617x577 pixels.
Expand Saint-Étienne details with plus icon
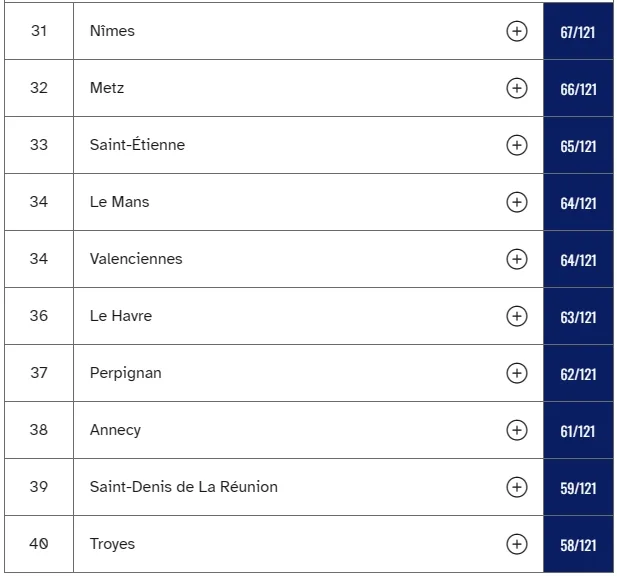click(x=516, y=145)
